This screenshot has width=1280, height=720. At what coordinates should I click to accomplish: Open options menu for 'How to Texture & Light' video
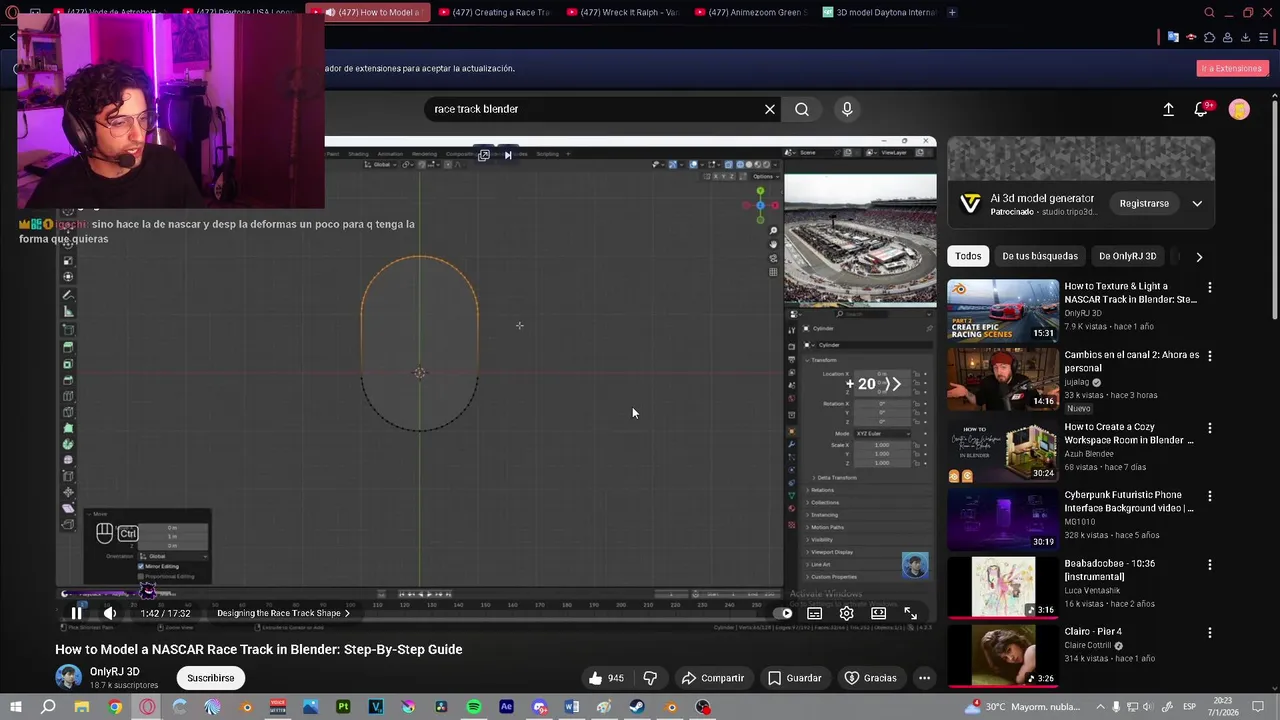point(1209,288)
